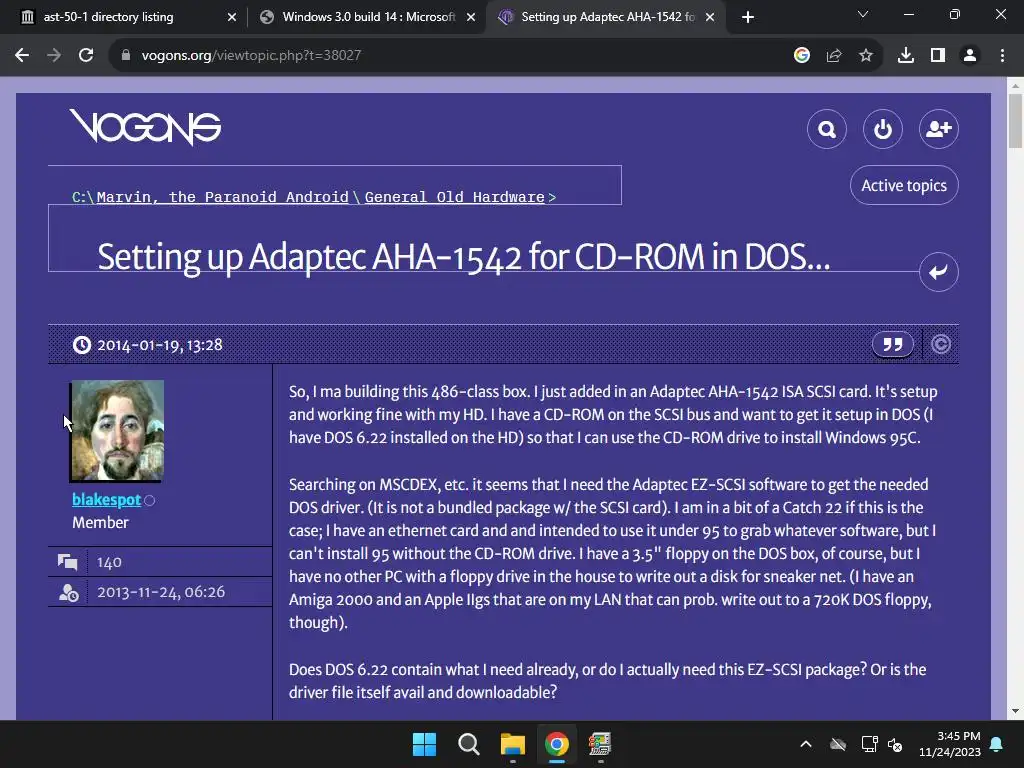Open the General Old Hardware breadcrumb link
Viewport: 1024px width, 768px height.
(x=455, y=197)
